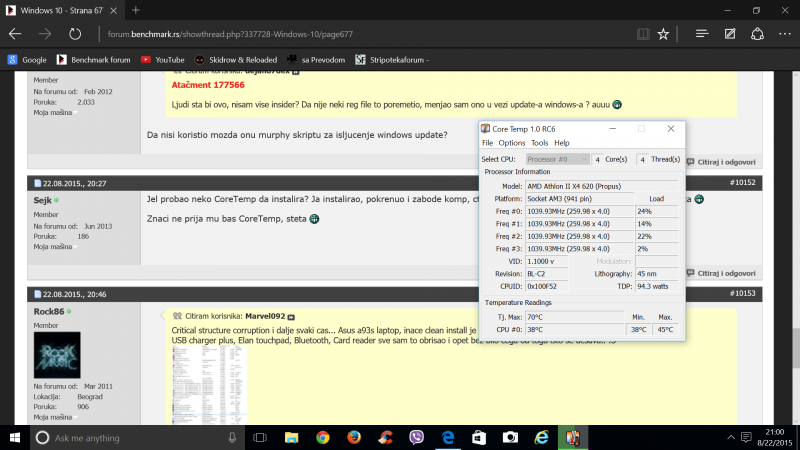800x450 pixels.
Task: Open a new tab with plus button
Action: [136, 10]
